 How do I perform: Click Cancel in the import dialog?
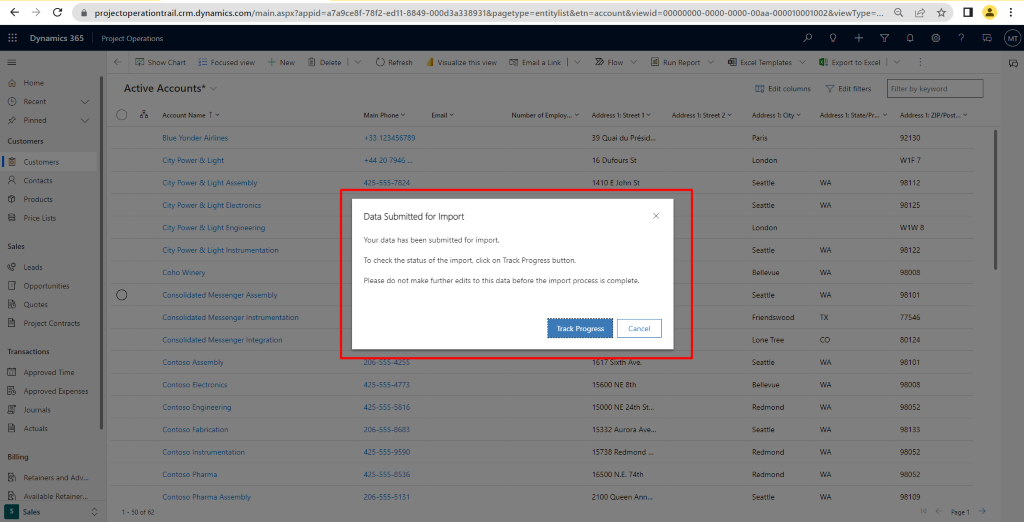click(x=639, y=329)
